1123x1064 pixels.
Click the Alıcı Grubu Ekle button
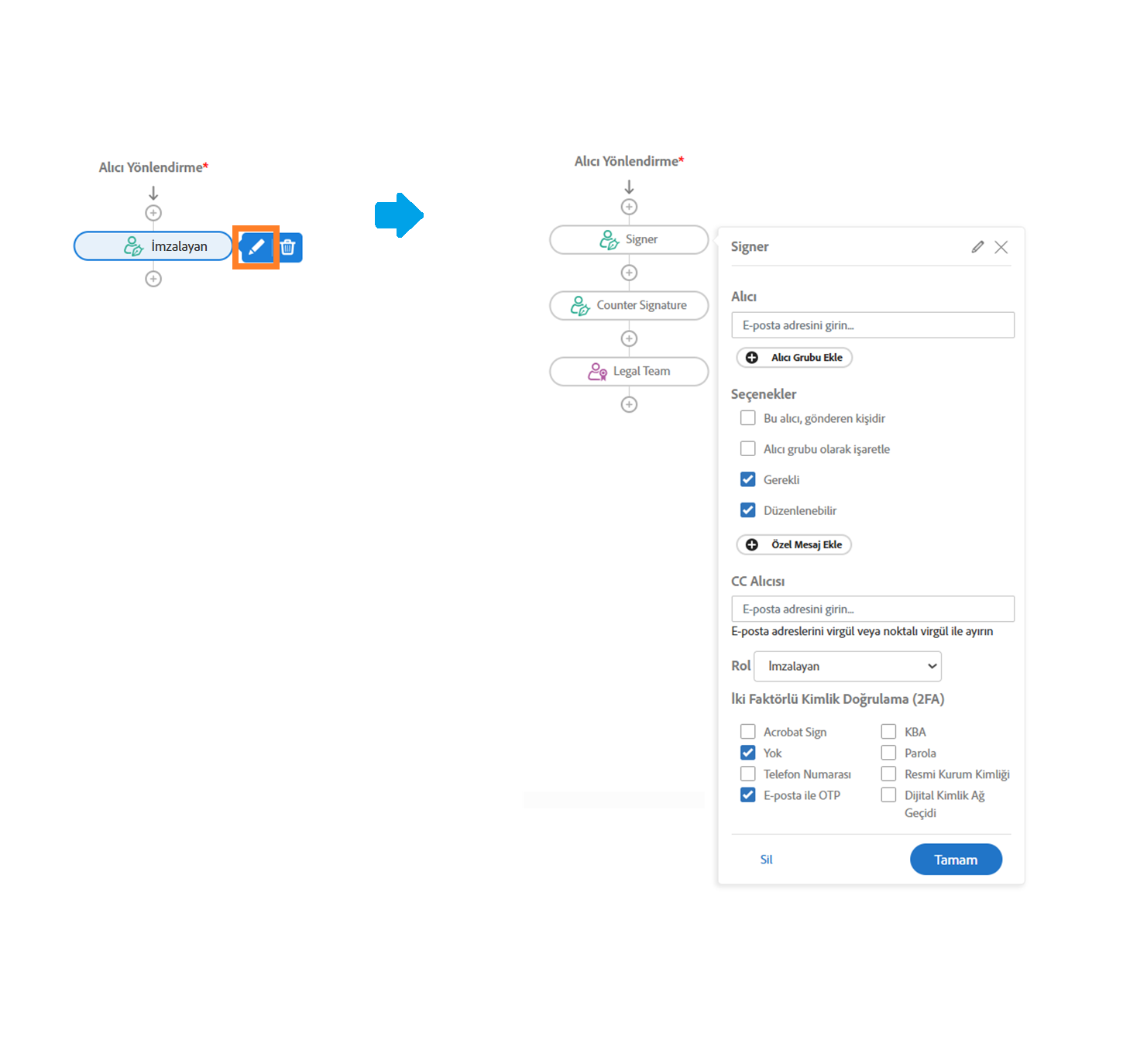click(x=795, y=357)
